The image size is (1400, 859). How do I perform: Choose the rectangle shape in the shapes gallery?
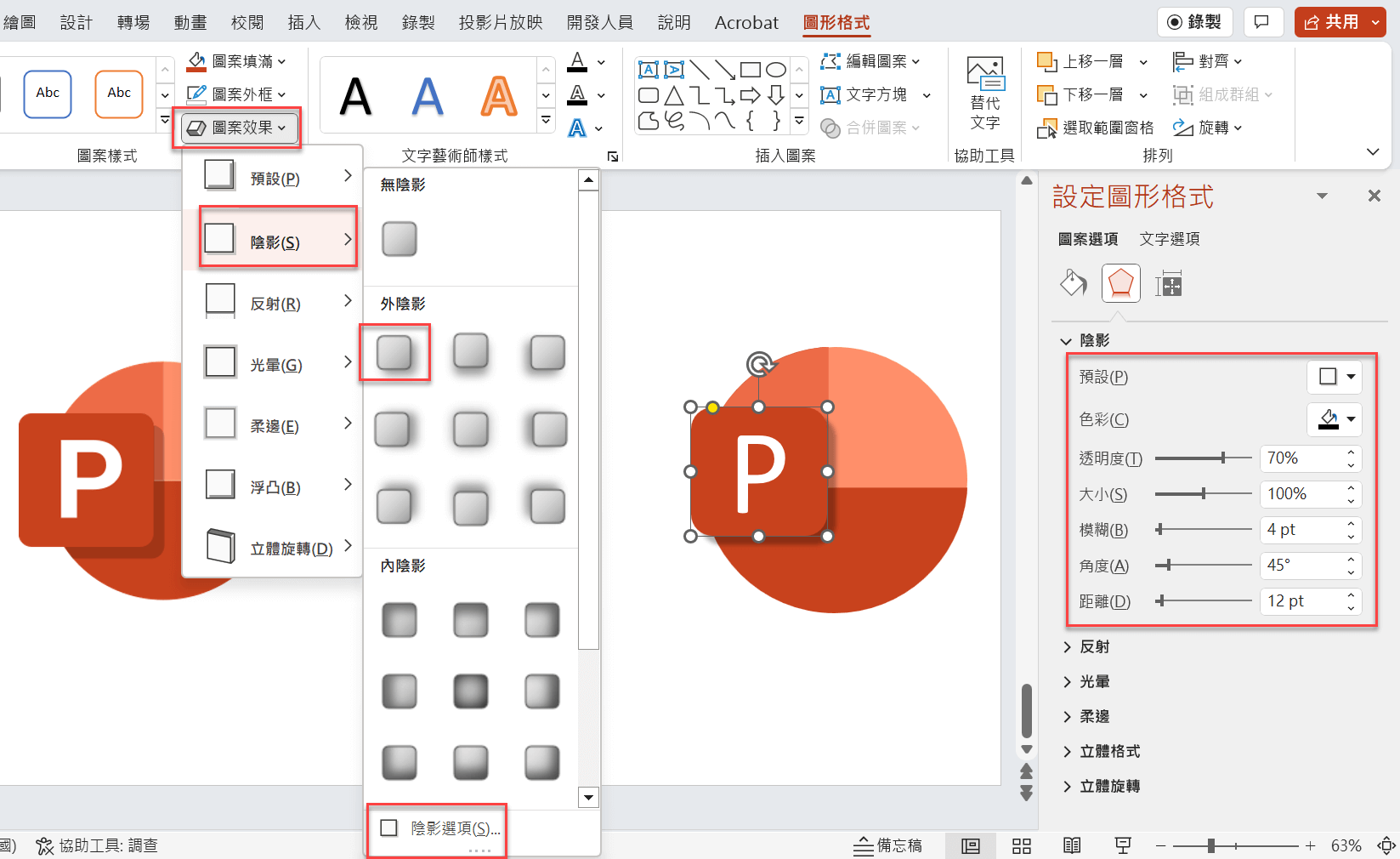[x=751, y=70]
